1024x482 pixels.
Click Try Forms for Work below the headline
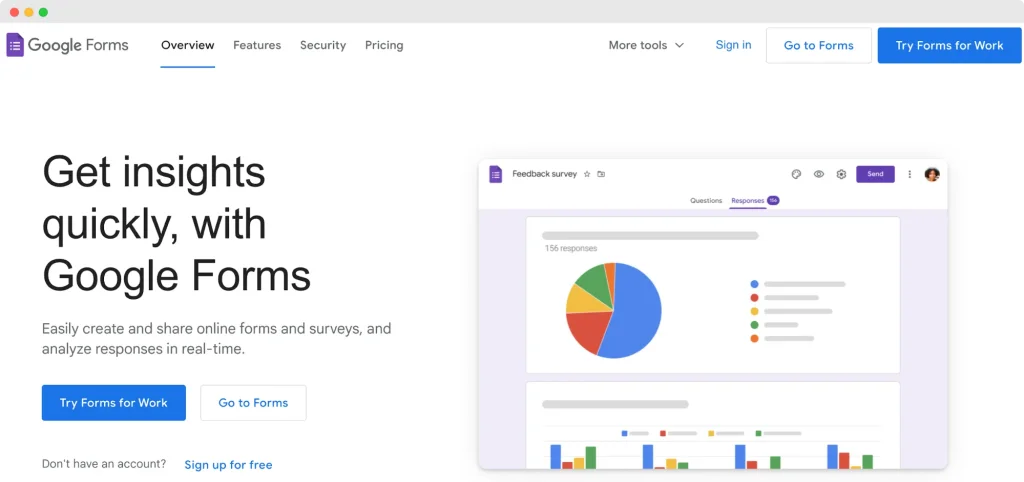click(x=114, y=403)
